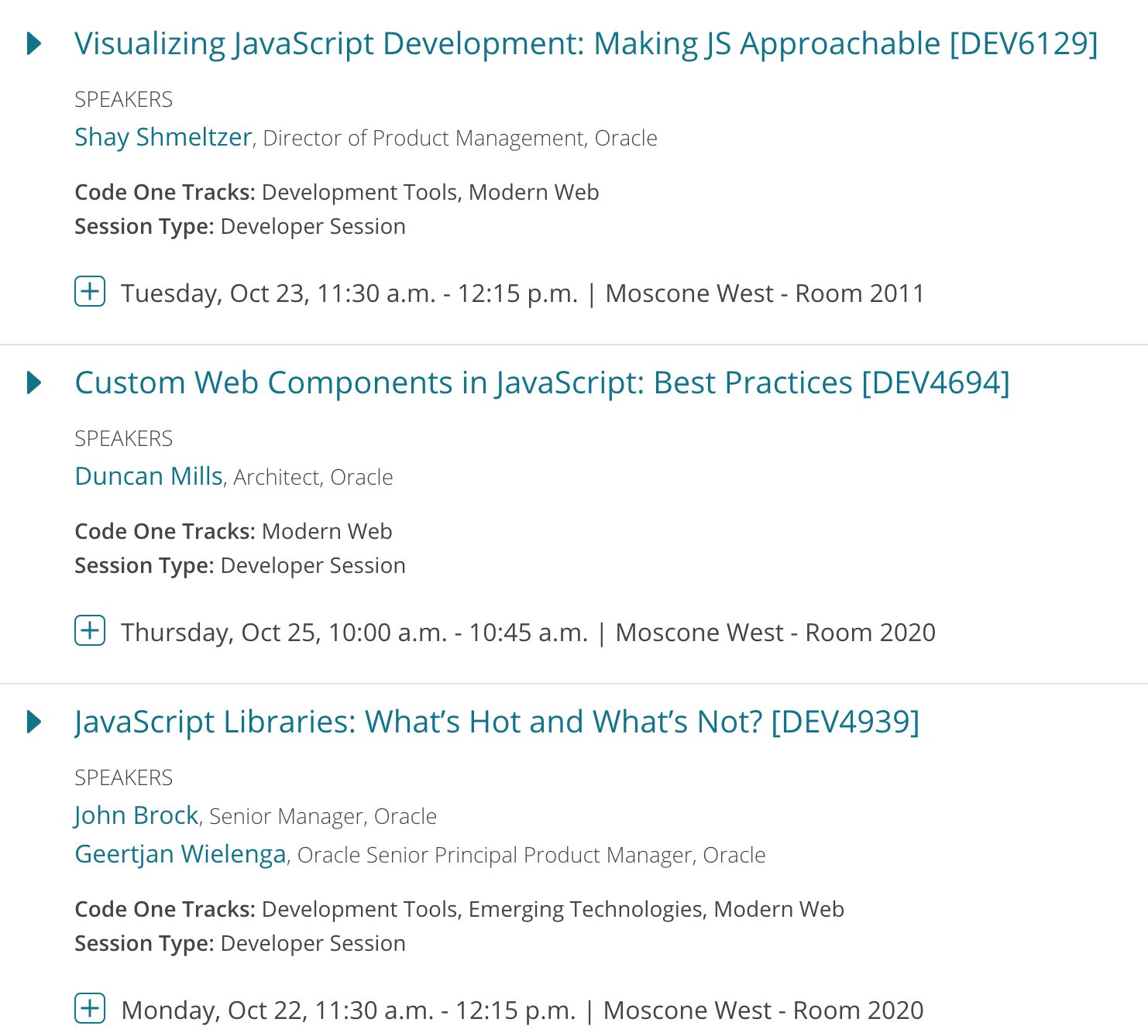View speaker John Brock's profile
The height and width of the screenshot is (1036, 1148).
pos(136,815)
